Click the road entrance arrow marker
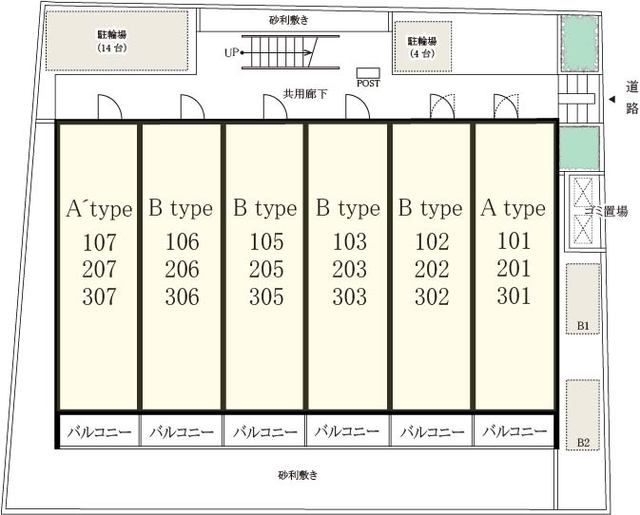This screenshot has width=640, height=515. tap(611, 98)
